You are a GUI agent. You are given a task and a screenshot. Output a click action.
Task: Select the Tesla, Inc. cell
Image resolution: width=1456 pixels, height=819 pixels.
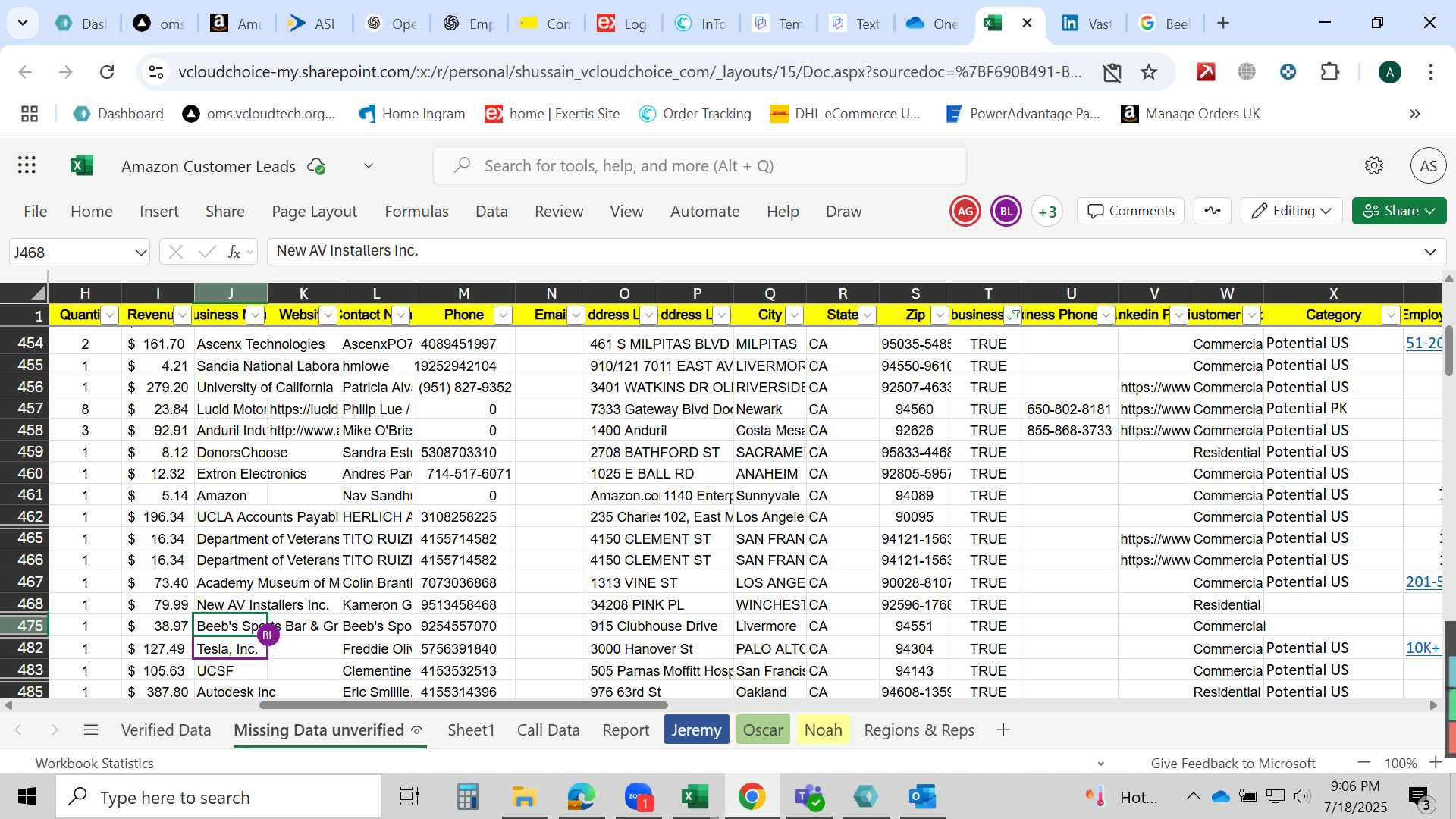[x=231, y=648]
